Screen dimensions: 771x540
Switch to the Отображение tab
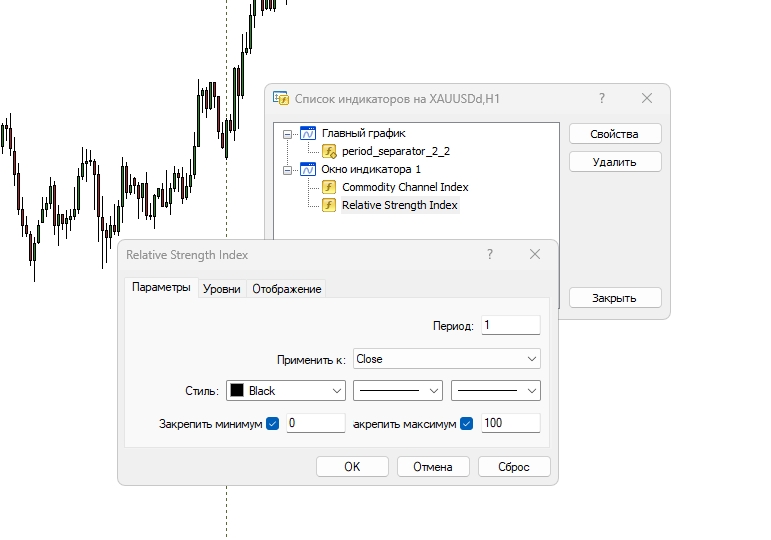coord(287,289)
